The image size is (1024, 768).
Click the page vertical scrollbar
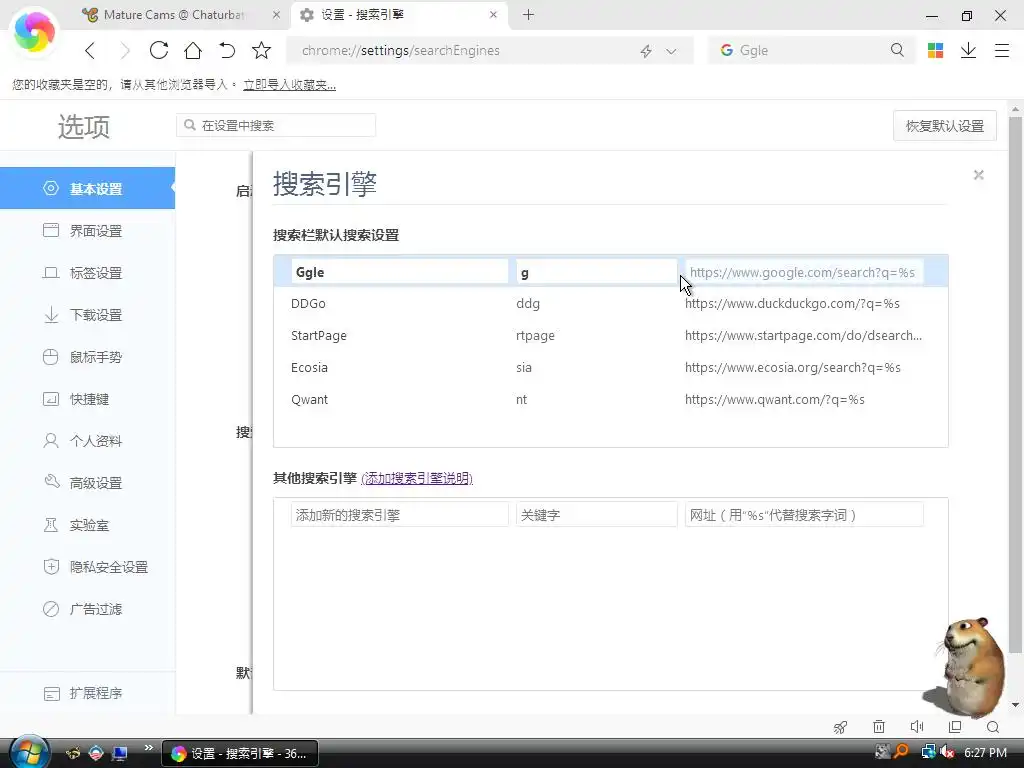pos(1015,385)
